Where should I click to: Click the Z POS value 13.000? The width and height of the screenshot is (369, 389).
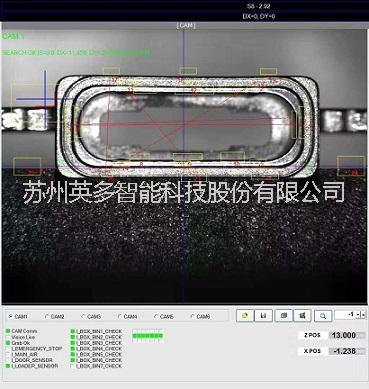[346, 335]
